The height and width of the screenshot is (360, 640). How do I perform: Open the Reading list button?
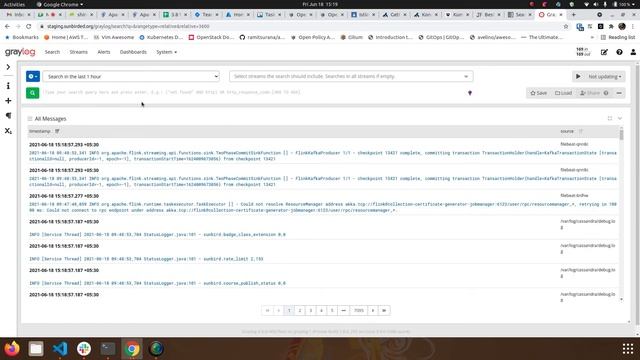[618, 37]
